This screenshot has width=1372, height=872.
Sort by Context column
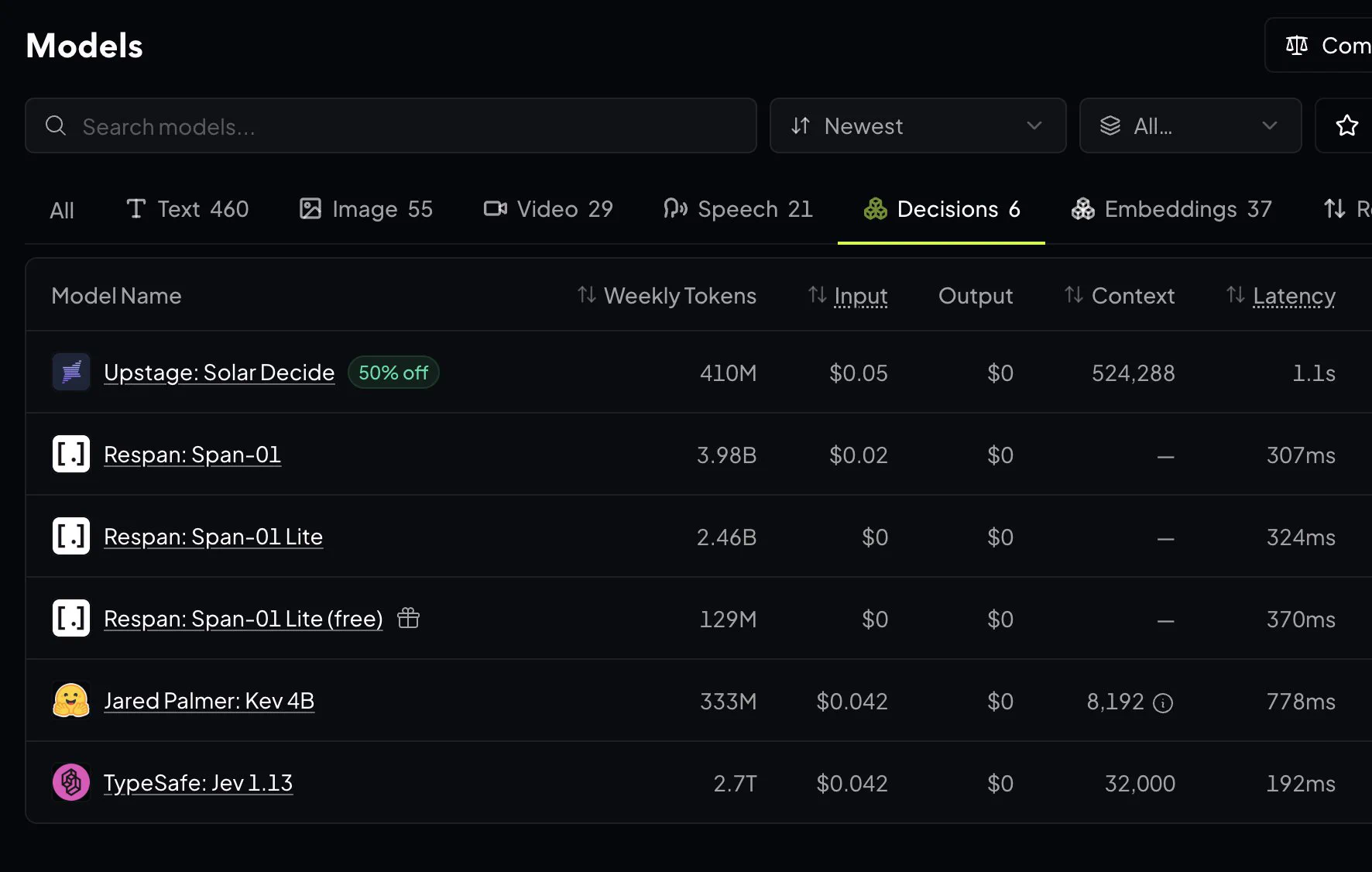[x=1120, y=296]
